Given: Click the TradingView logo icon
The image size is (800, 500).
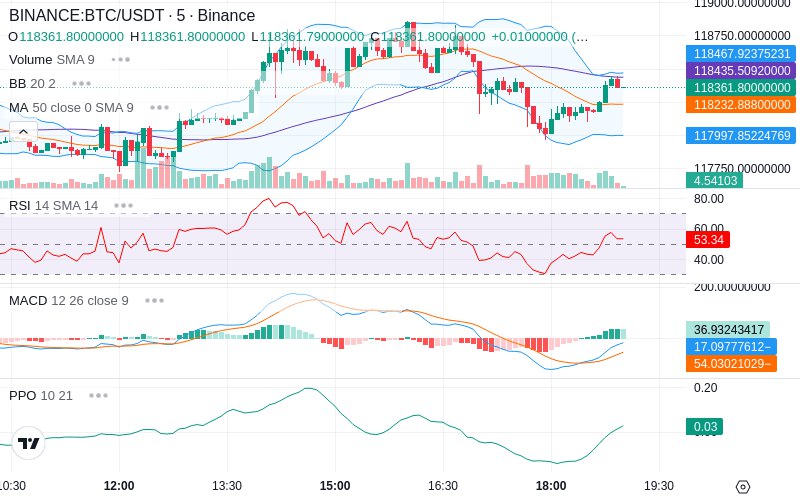Looking at the screenshot, I should click(x=29, y=443).
